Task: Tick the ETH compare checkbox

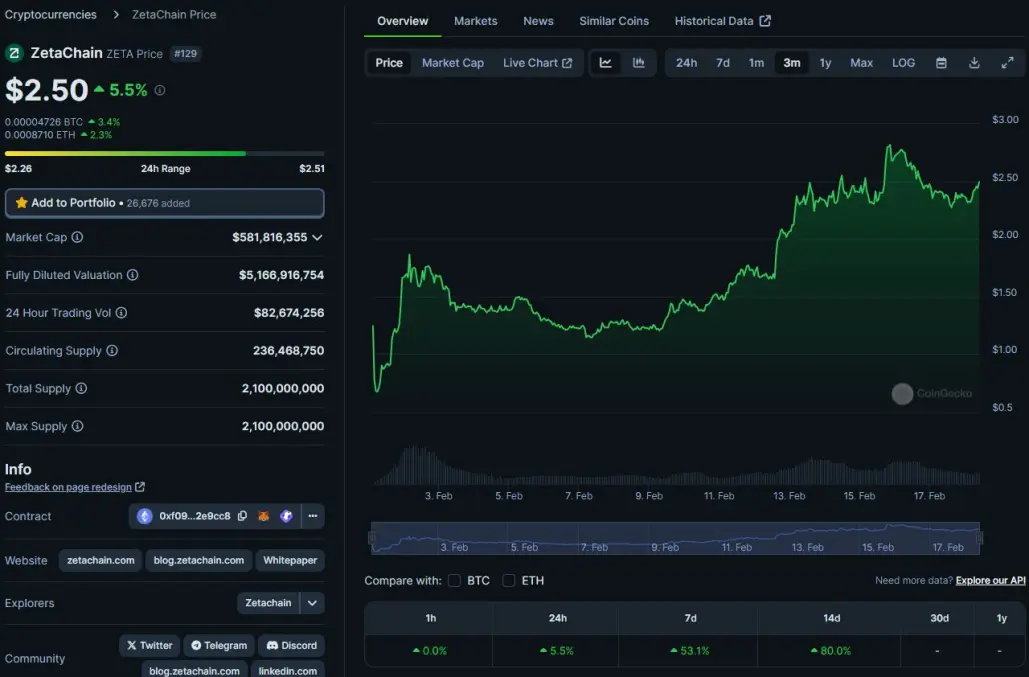Action: point(509,581)
